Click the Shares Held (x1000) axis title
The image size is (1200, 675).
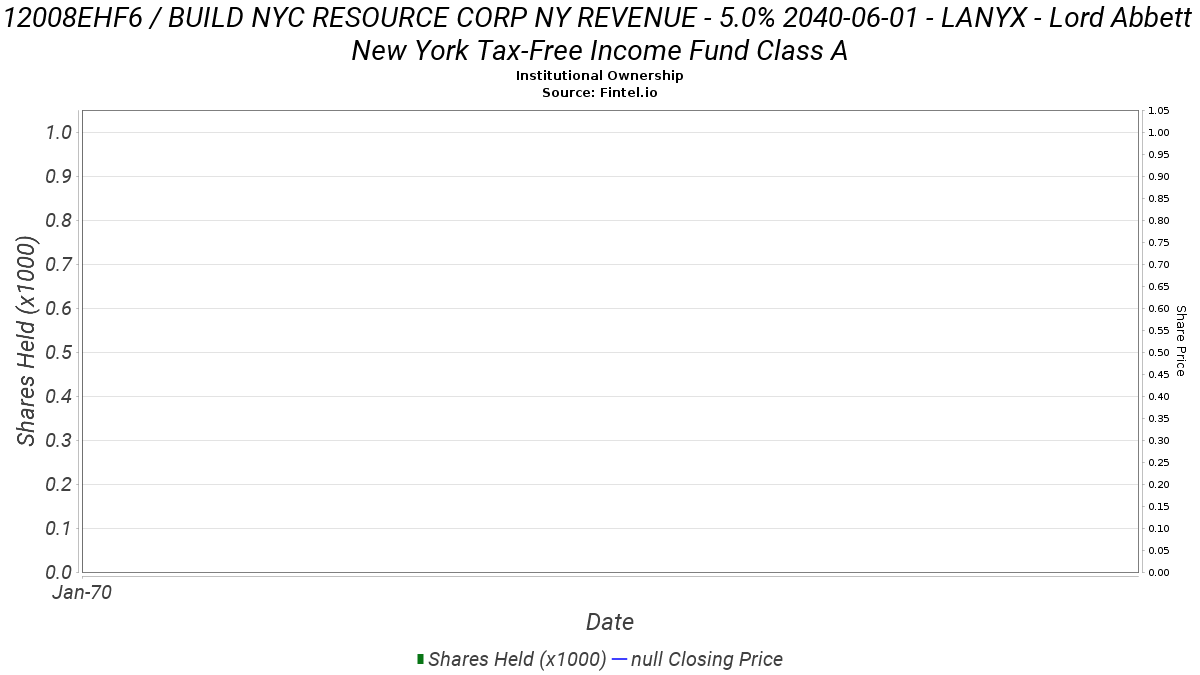[27, 341]
